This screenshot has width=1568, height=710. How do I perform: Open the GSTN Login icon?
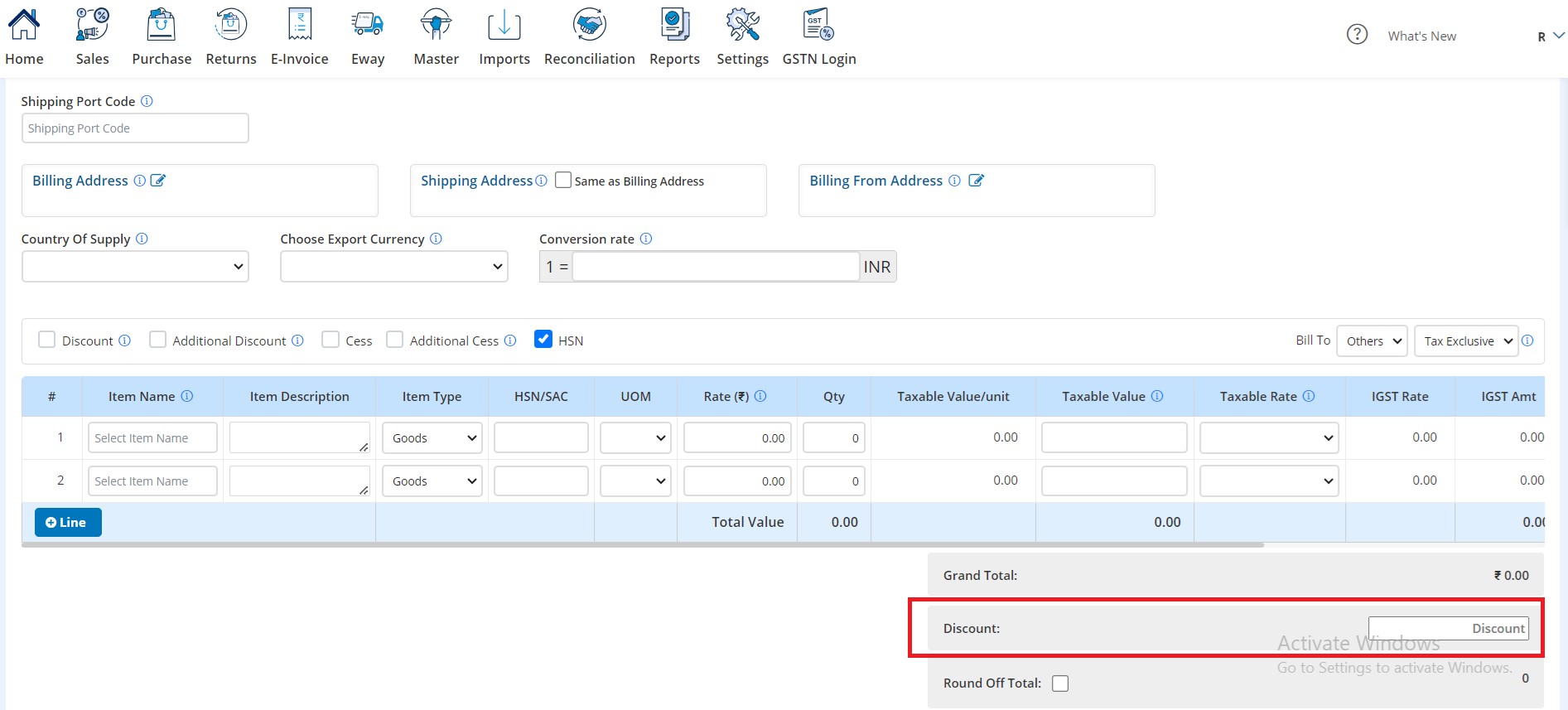click(x=819, y=25)
